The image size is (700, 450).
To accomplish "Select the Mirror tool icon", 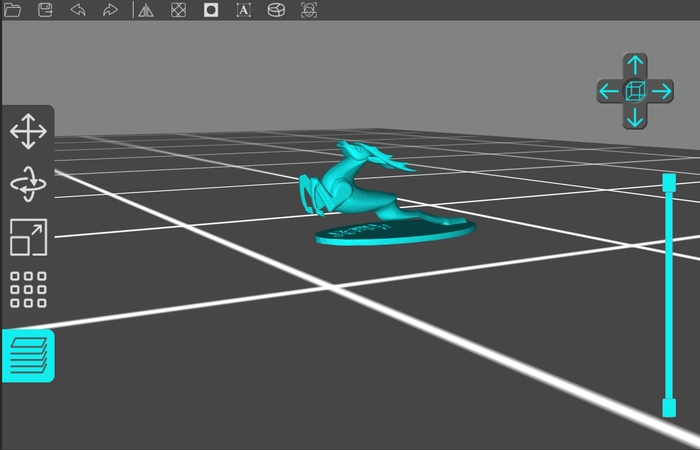I will [x=146, y=10].
